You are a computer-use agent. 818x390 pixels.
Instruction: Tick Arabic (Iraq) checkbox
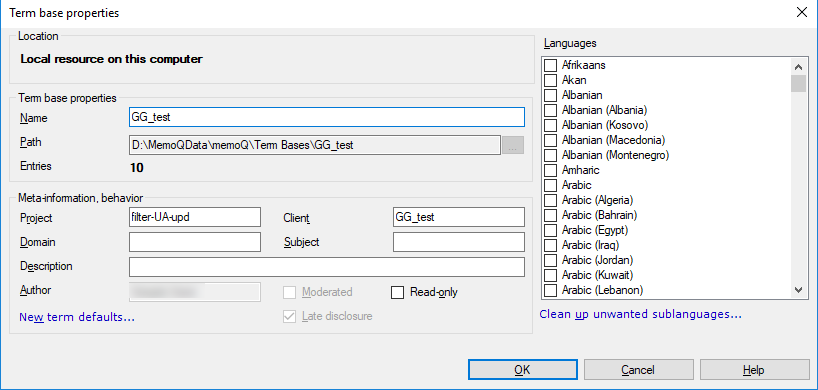pyautogui.click(x=550, y=245)
